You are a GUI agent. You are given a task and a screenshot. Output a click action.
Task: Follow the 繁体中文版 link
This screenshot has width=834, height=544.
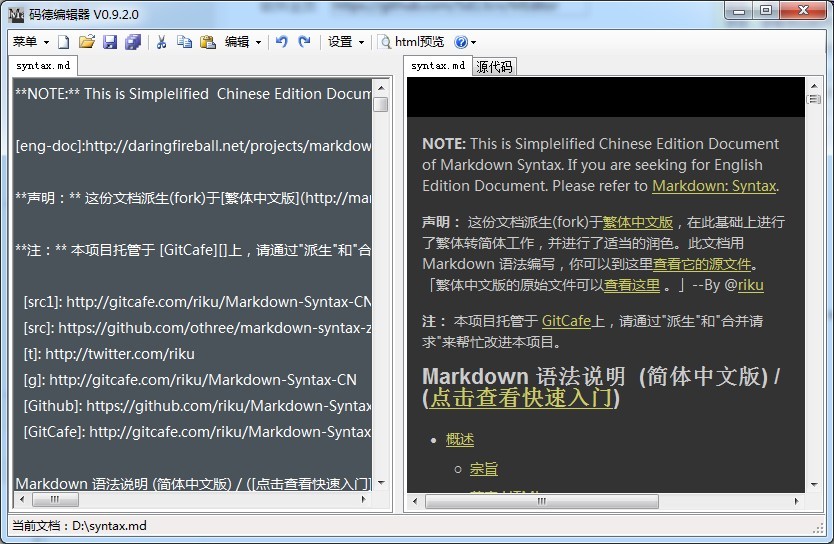[638, 222]
